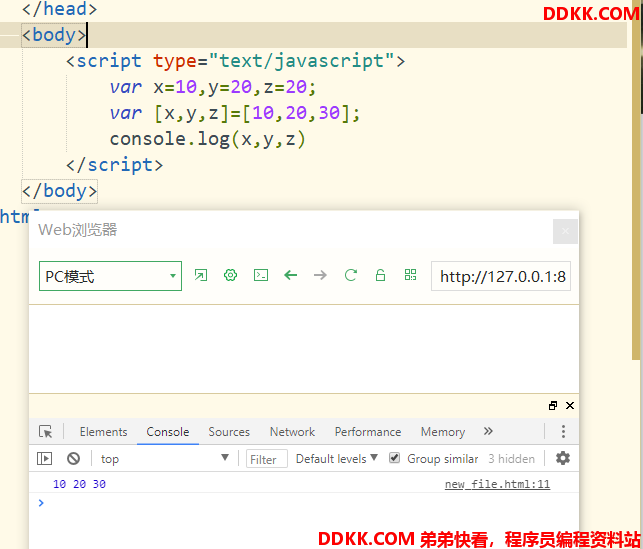The width and height of the screenshot is (643, 549).
Task: Clear the console output
Action: point(73,458)
